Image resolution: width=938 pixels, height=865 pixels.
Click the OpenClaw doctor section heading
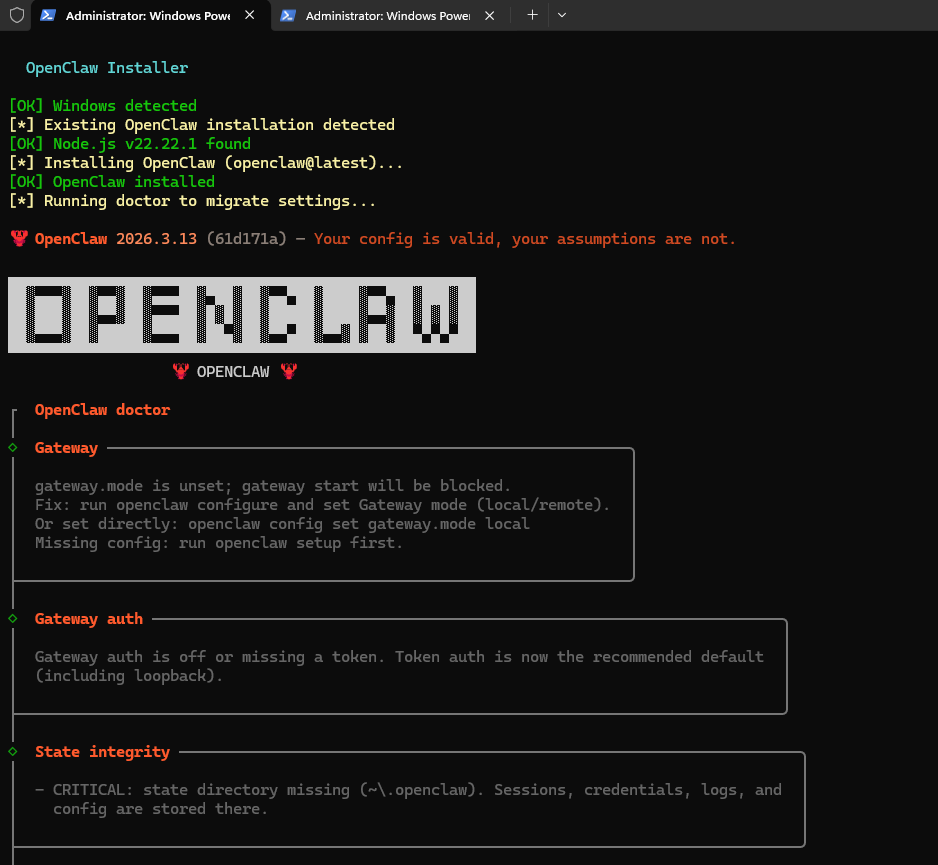[x=102, y=410]
